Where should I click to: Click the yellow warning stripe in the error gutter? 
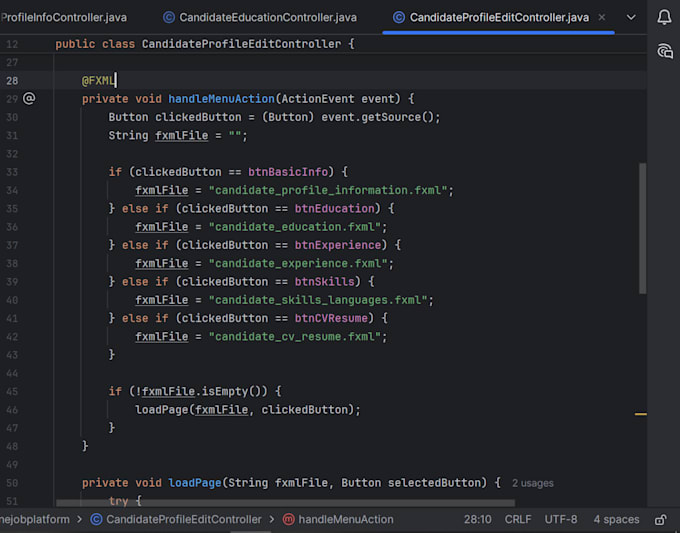coord(641,414)
